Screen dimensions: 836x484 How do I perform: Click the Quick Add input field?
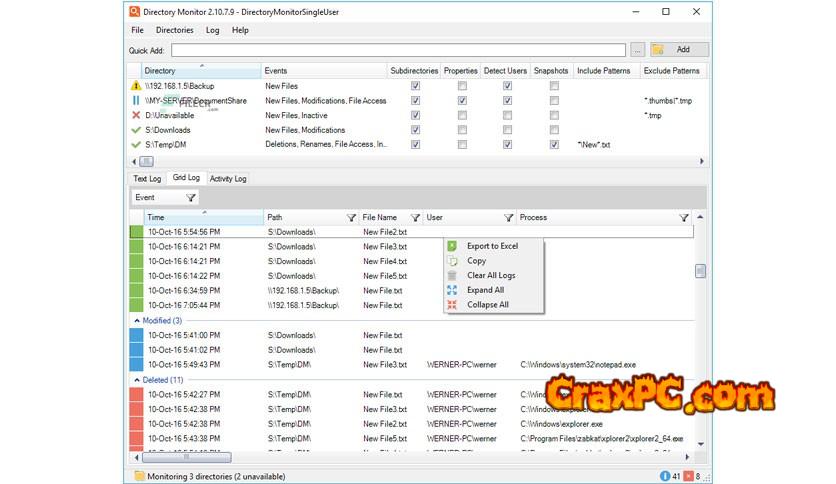pyautogui.click(x=398, y=49)
